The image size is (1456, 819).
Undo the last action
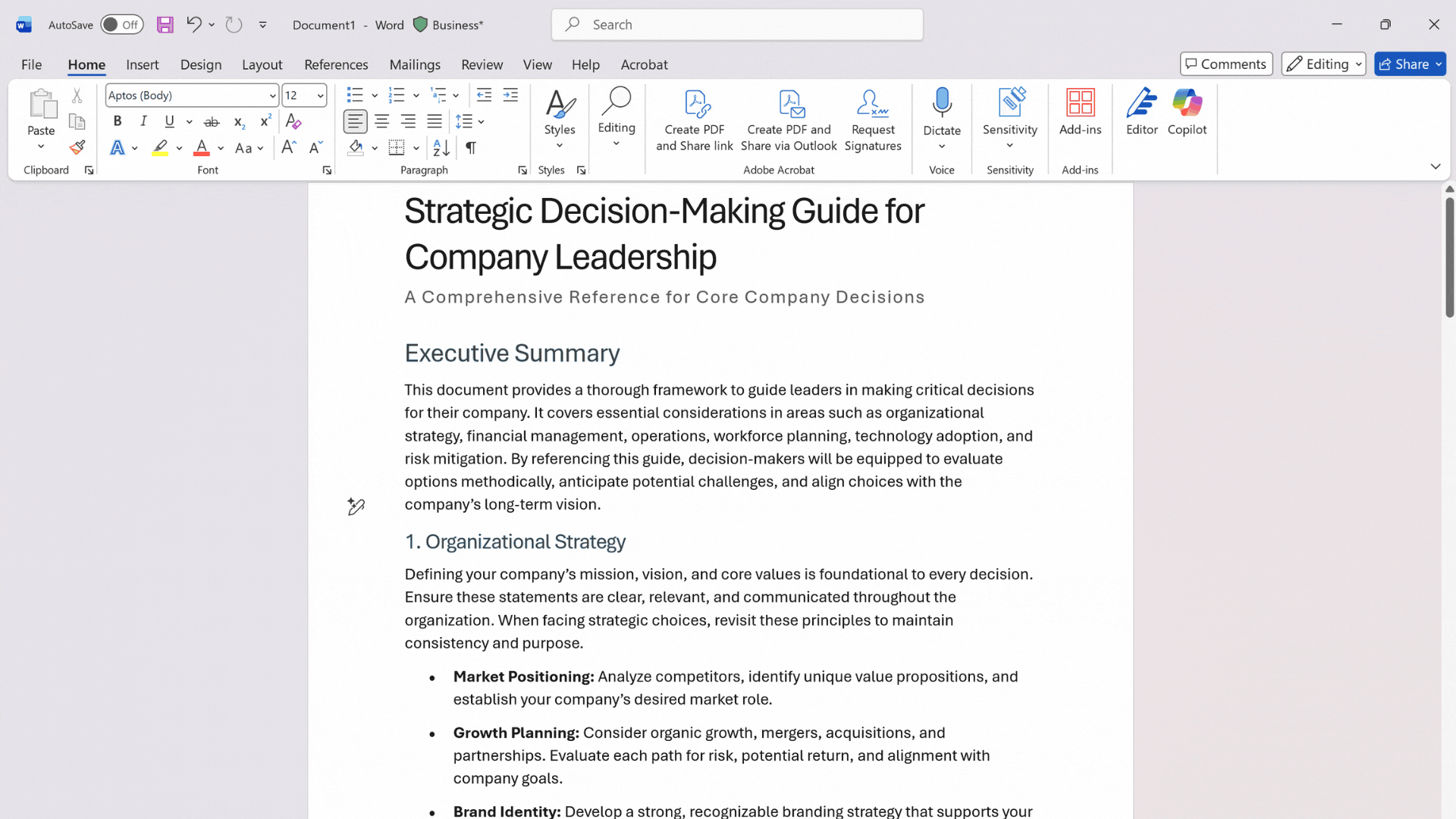click(x=193, y=24)
